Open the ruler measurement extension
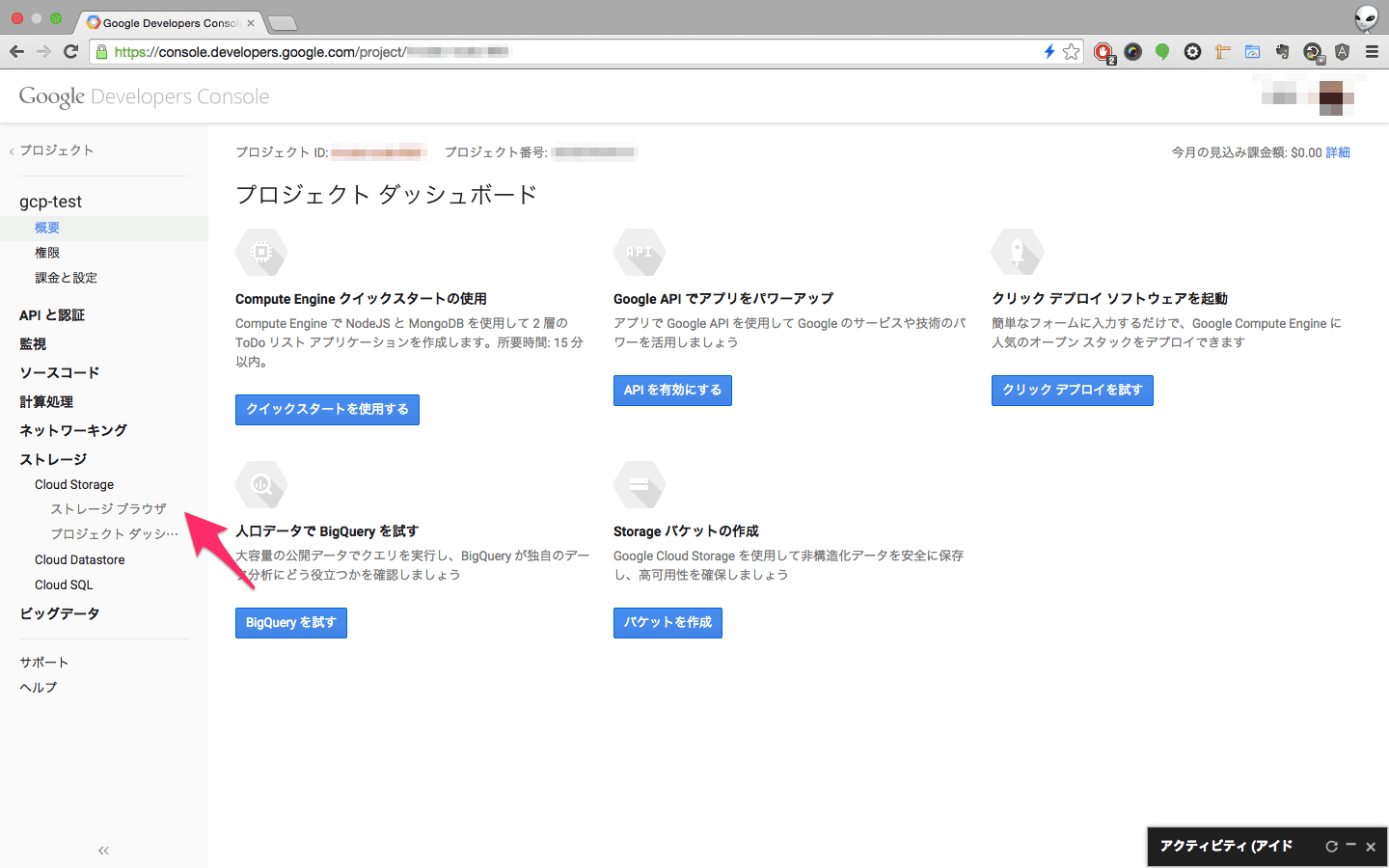Screen dimensions: 1389x868 click(x=1222, y=52)
